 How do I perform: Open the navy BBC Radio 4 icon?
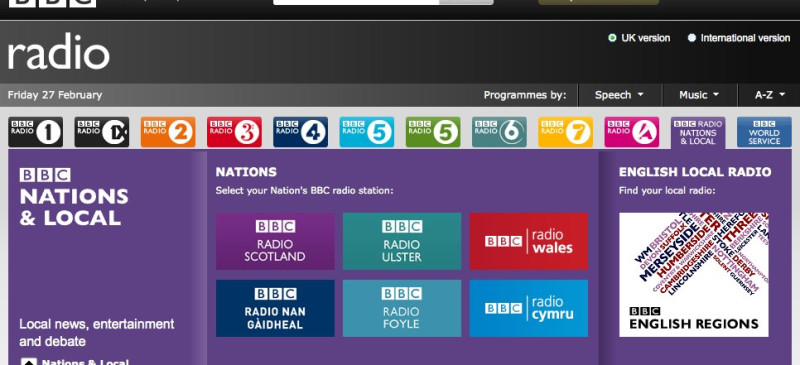pos(301,132)
